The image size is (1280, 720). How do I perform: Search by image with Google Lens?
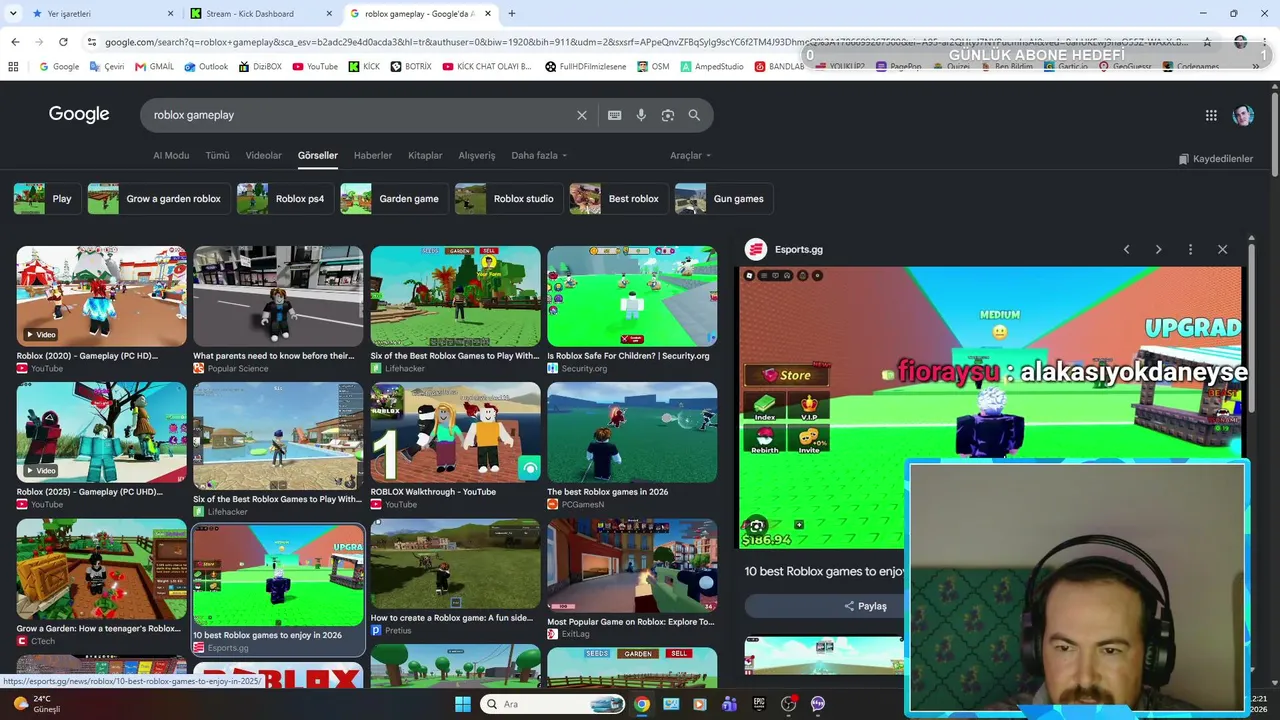(x=668, y=115)
